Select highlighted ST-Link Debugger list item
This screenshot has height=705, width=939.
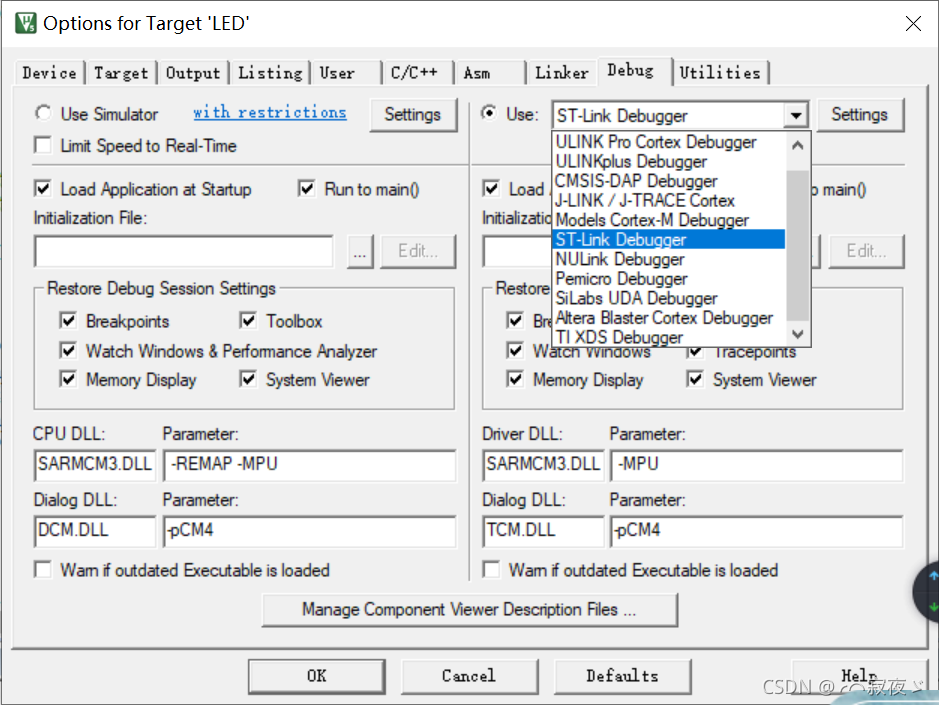coord(668,240)
